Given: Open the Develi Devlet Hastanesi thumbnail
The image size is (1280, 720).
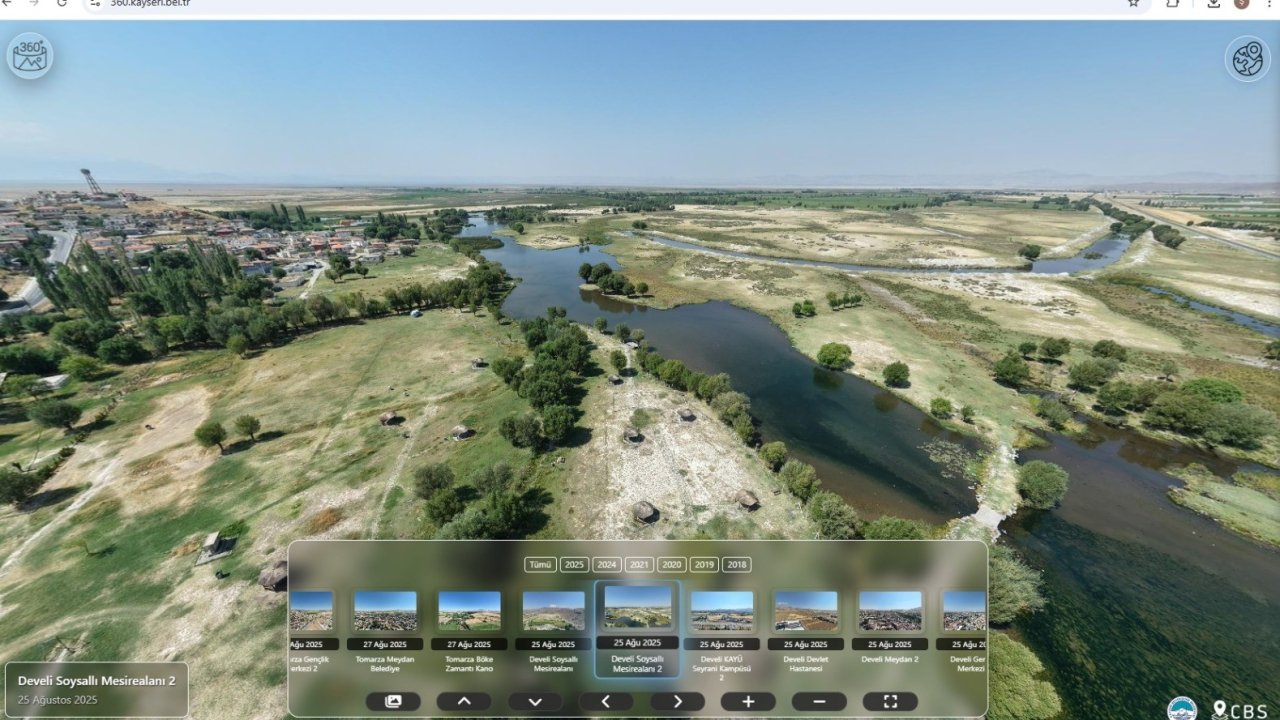Looking at the screenshot, I should tap(806, 612).
